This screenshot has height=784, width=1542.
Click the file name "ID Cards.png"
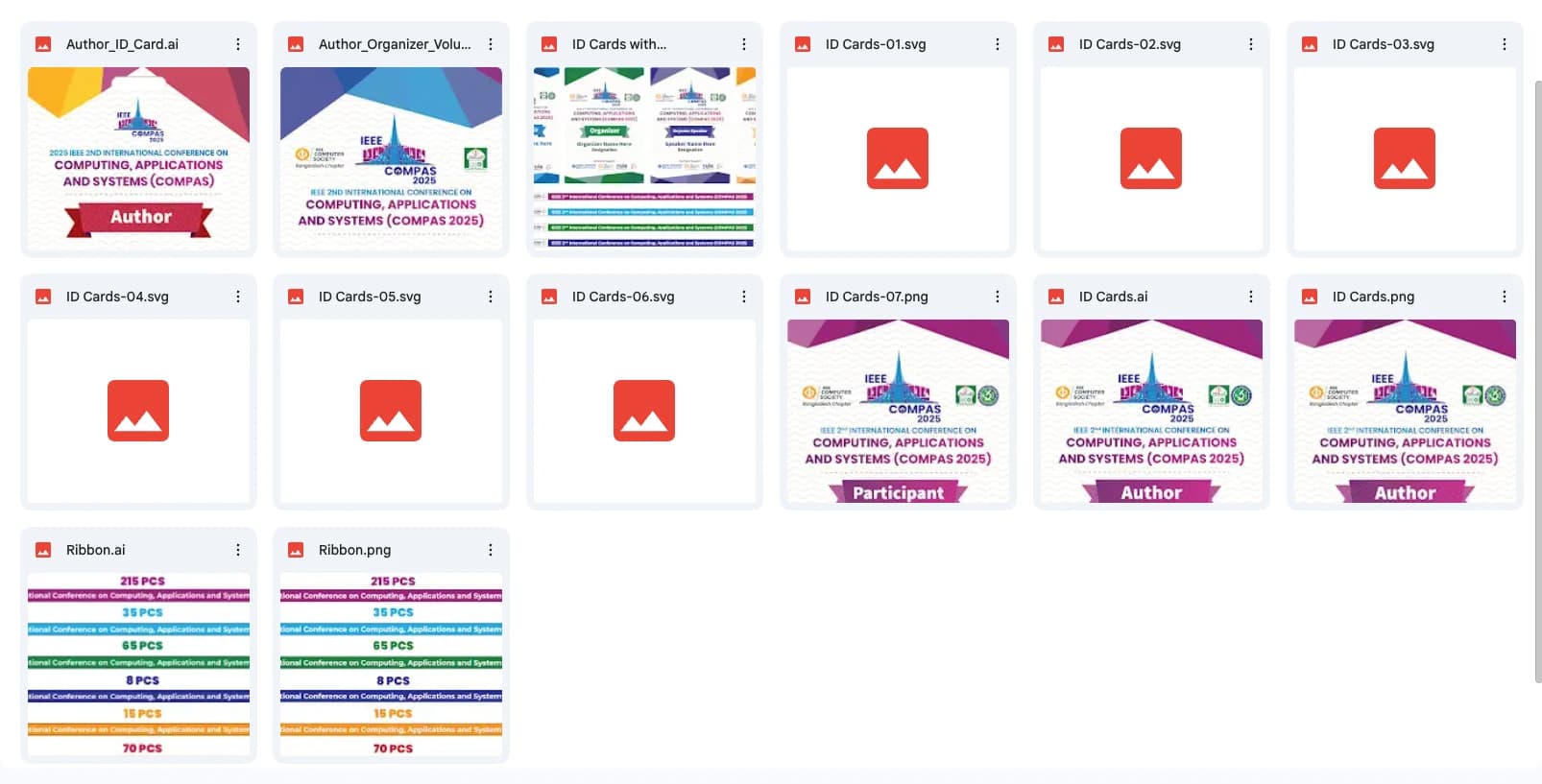click(x=1373, y=297)
